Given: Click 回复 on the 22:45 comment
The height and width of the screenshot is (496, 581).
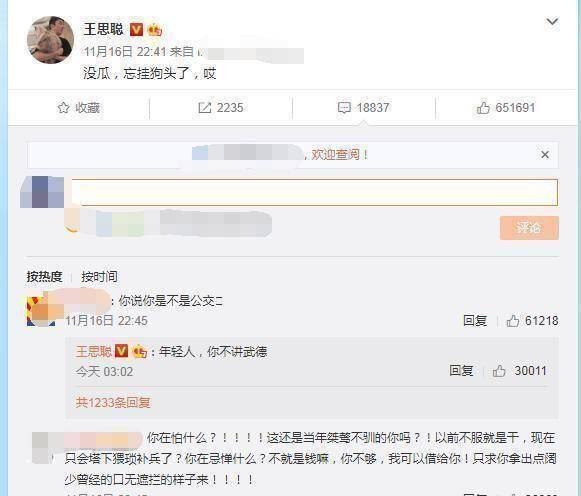Looking at the screenshot, I should 475,320.
